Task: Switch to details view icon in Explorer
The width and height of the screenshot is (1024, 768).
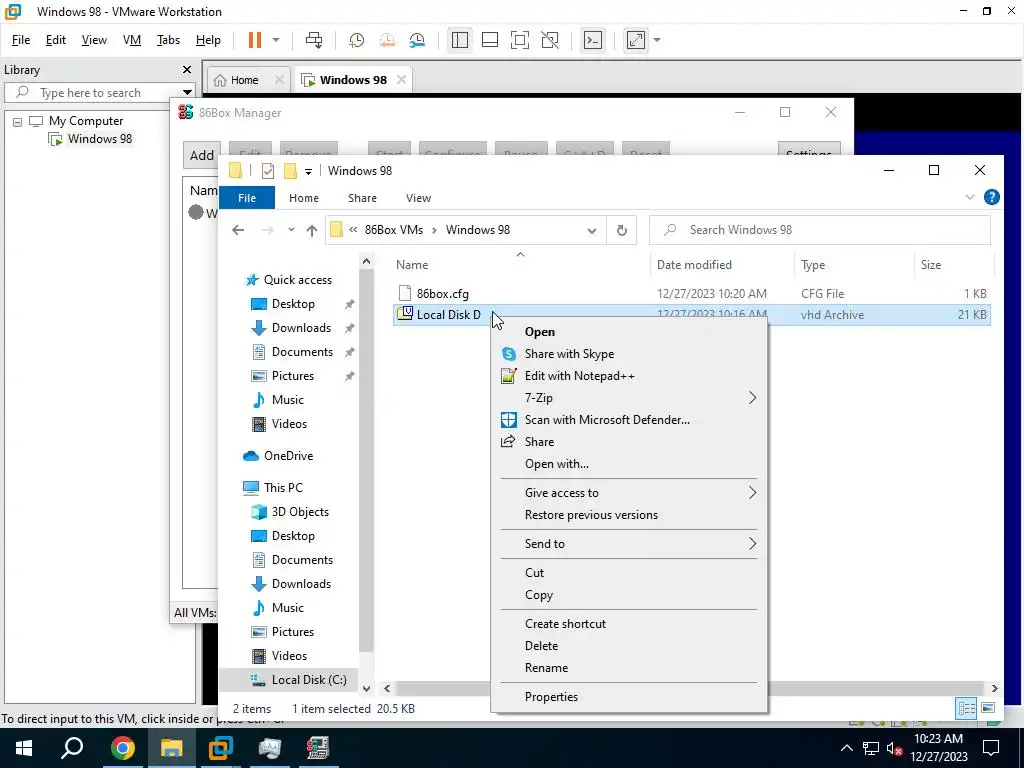Action: [967, 708]
